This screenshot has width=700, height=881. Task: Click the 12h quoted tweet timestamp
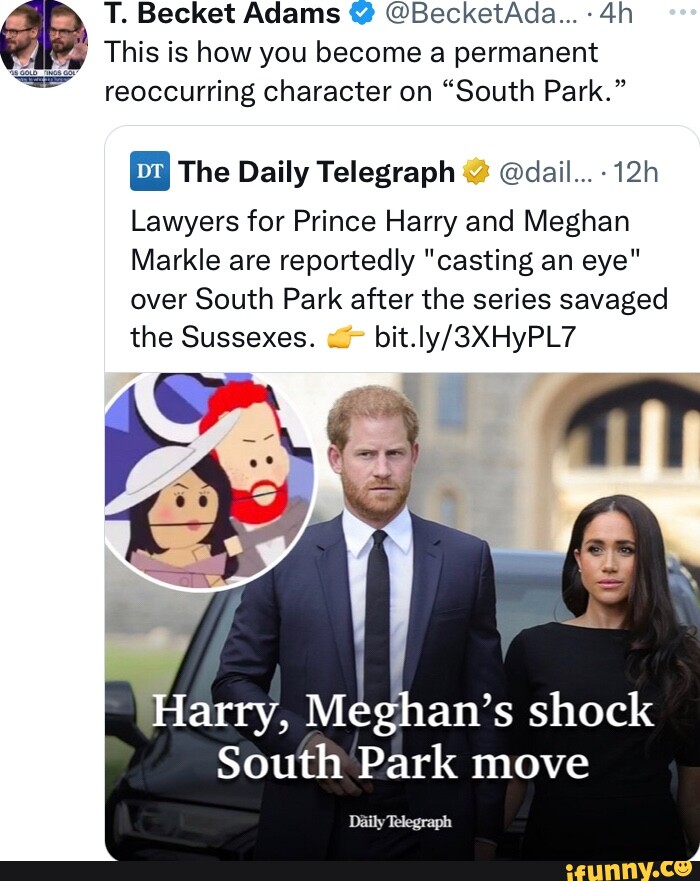pyautogui.click(x=635, y=173)
